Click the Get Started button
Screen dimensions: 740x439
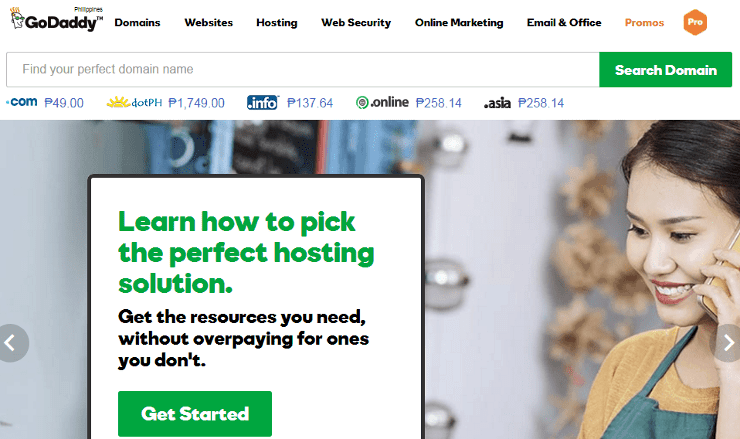(195, 414)
